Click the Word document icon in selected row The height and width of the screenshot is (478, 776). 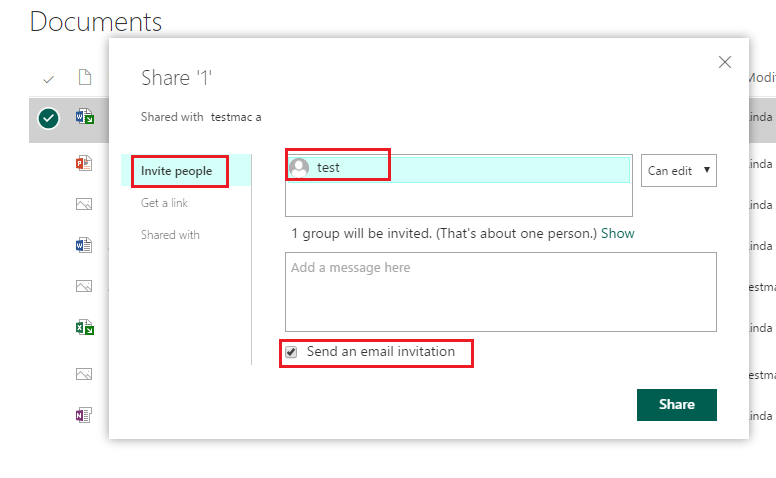coord(85,117)
